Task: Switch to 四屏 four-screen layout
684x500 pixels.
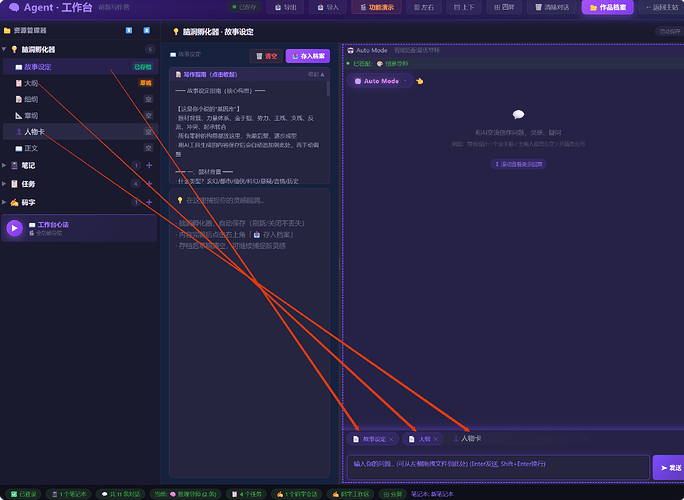Action: (504, 7)
